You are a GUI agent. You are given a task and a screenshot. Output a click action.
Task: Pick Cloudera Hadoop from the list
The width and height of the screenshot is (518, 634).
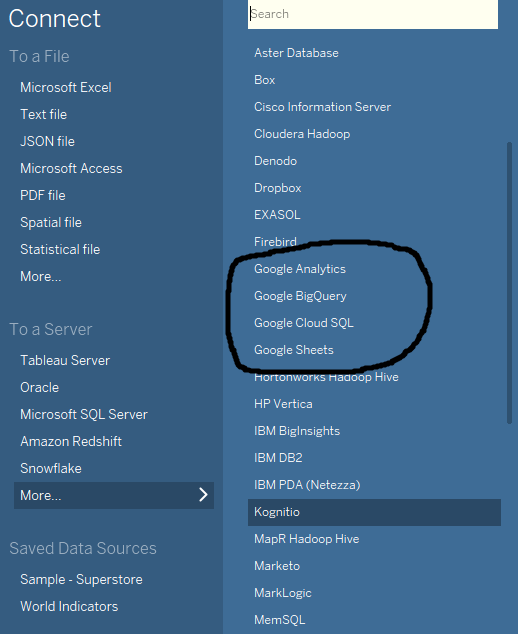pos(302,134)
